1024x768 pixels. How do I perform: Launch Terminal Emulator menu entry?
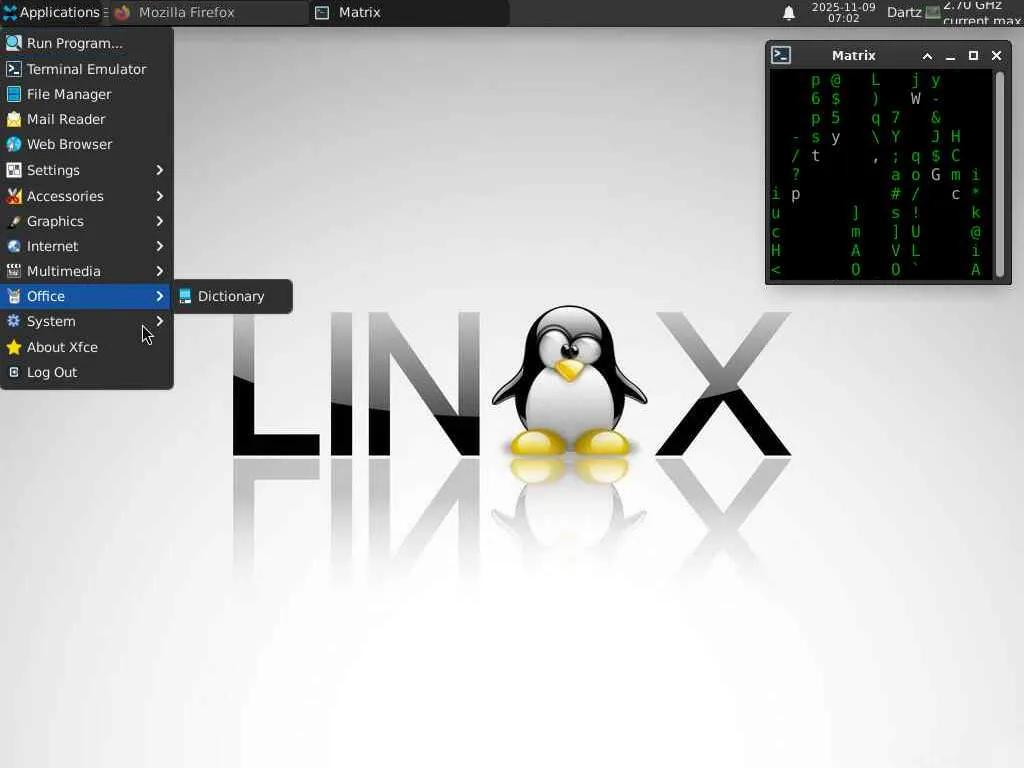(87, 69)
